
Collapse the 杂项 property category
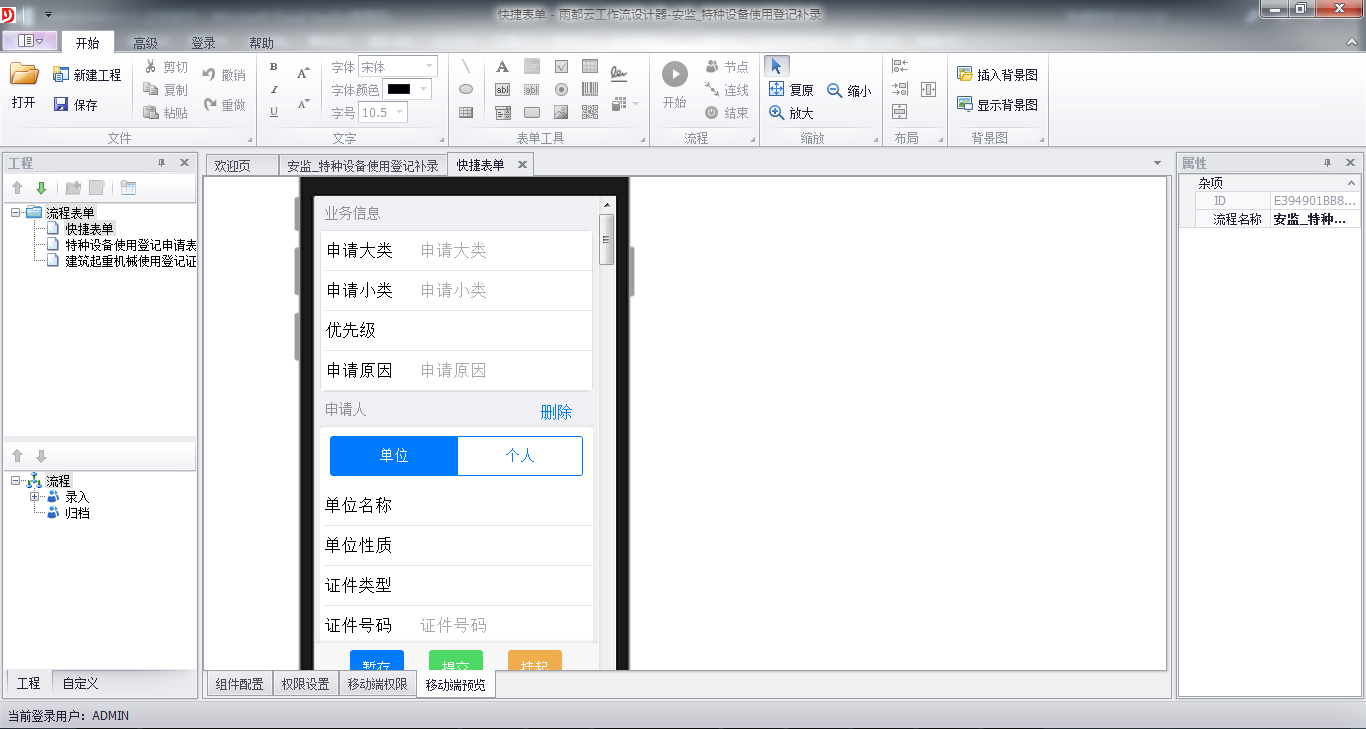[x=1352, y=183]
